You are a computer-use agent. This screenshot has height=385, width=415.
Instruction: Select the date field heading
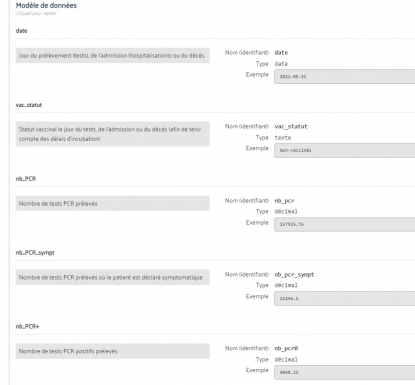[x=21, y=31]
